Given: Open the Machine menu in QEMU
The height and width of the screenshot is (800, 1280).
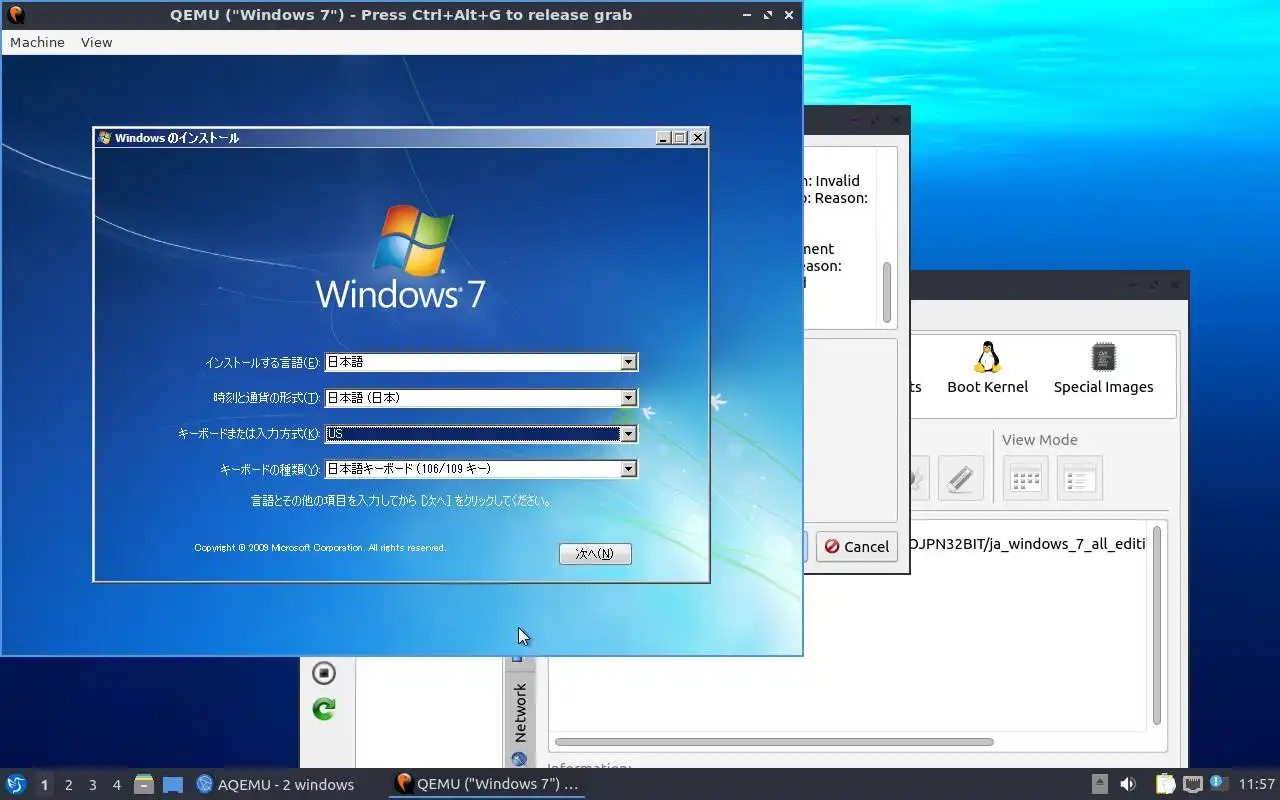Looking at the screenshot, I should point(37,42).
